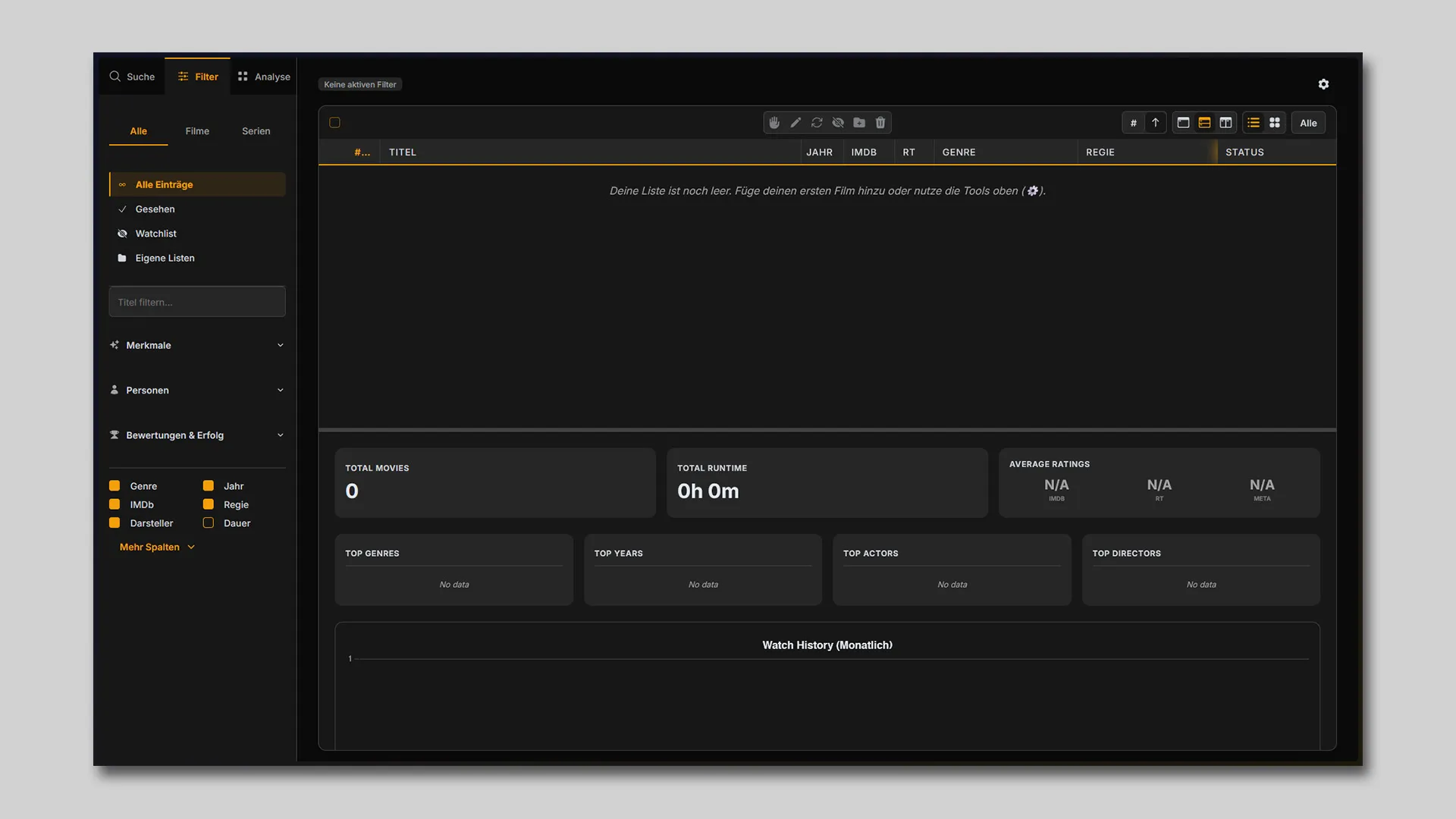Click the trash delete icon
Viewport: 1456px width, 819px height.
point(880,123)
